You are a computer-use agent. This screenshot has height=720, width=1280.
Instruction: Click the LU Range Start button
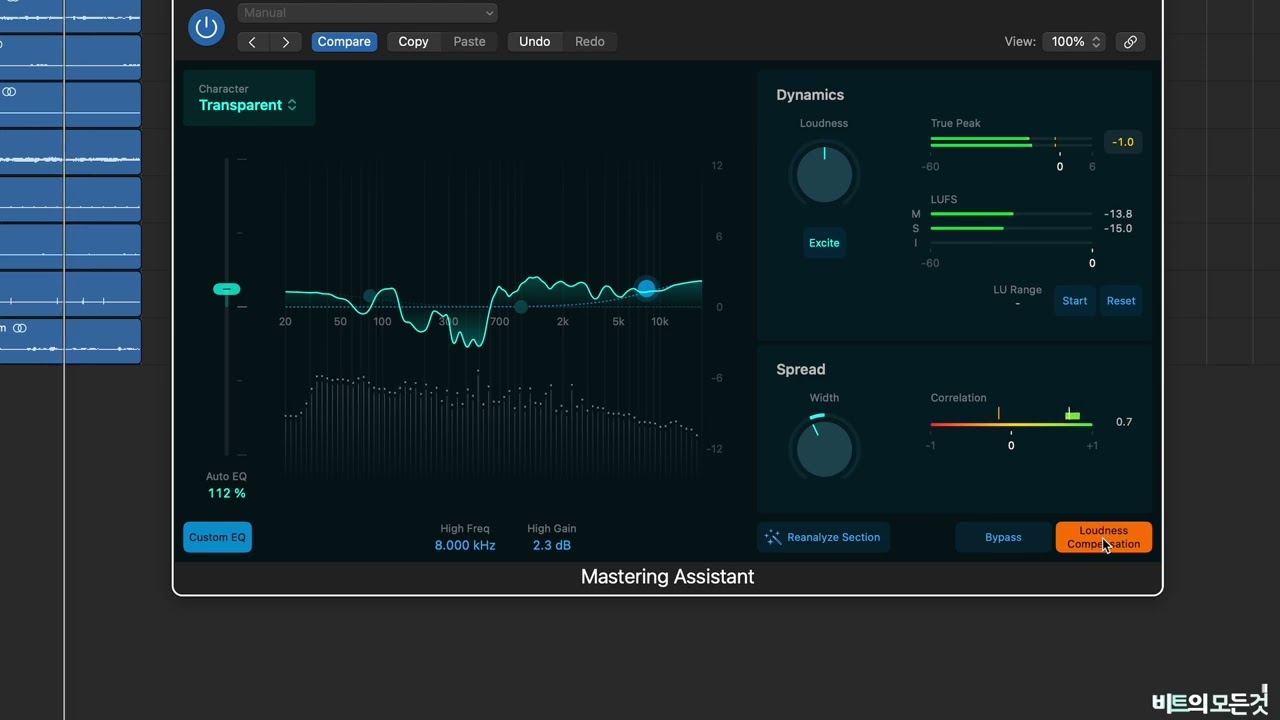coord(1075,301)
